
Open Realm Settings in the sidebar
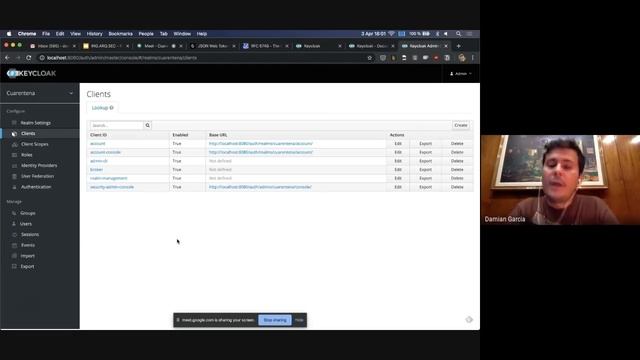click(x=36, y=123)
